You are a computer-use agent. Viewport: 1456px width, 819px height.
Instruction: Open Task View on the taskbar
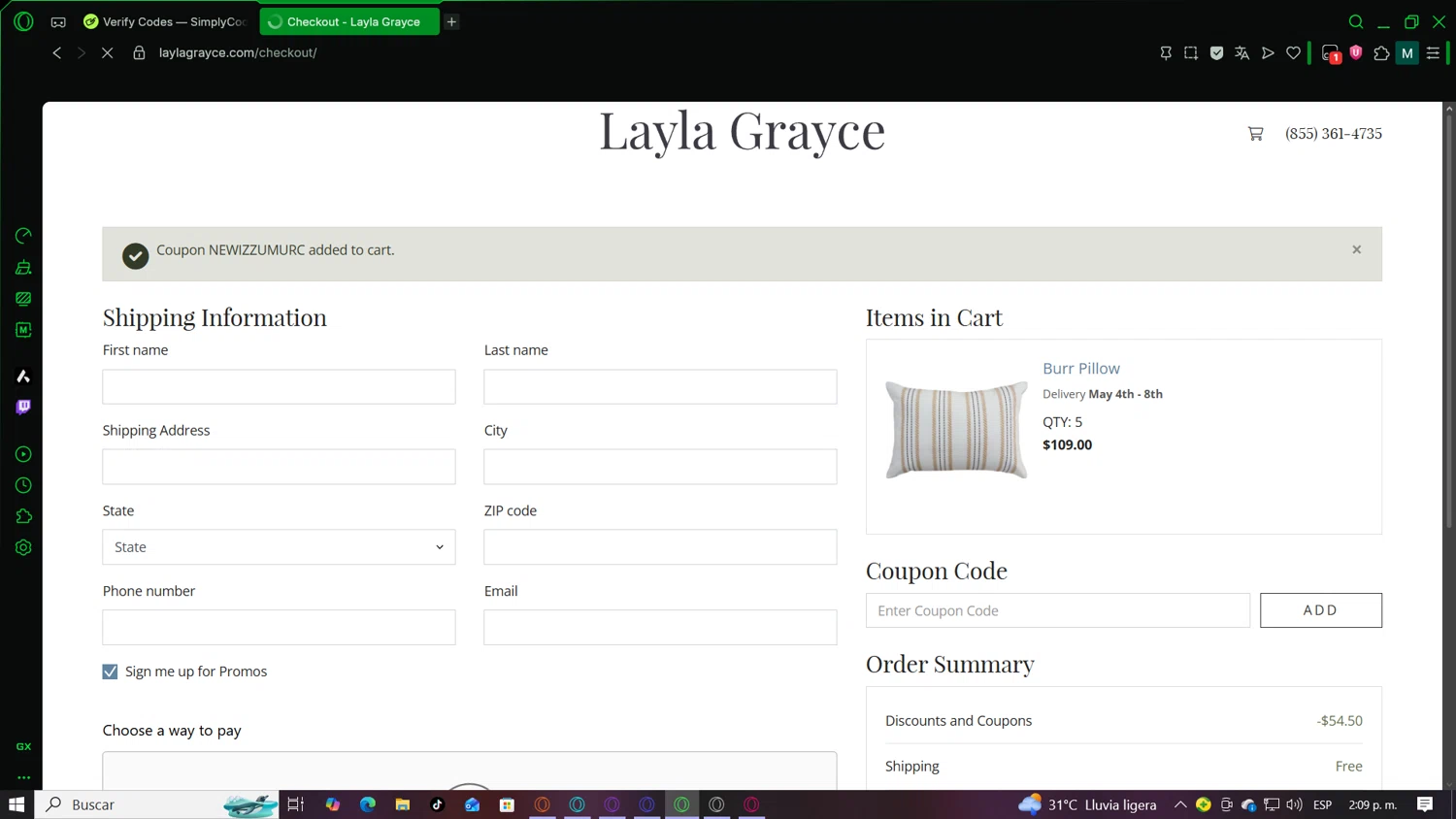click(x=296, y=804)
